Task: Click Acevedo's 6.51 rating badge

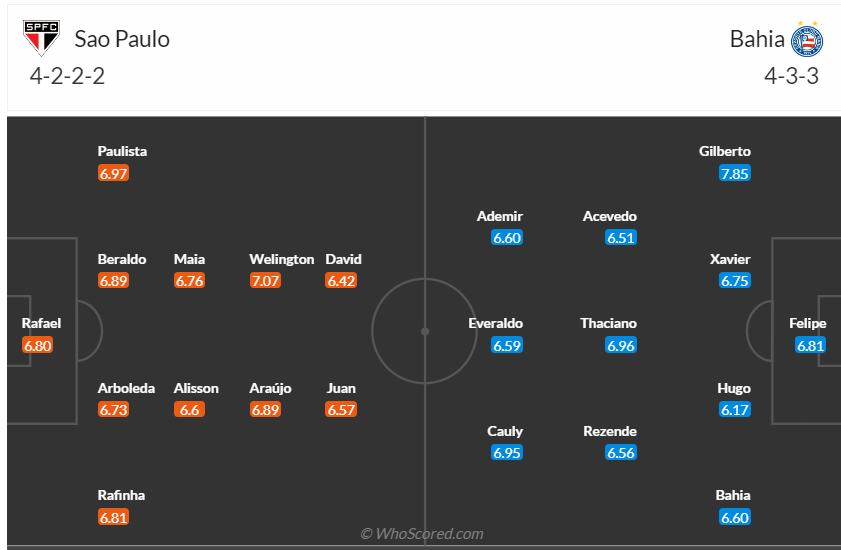Action: (x=621, y=238)
